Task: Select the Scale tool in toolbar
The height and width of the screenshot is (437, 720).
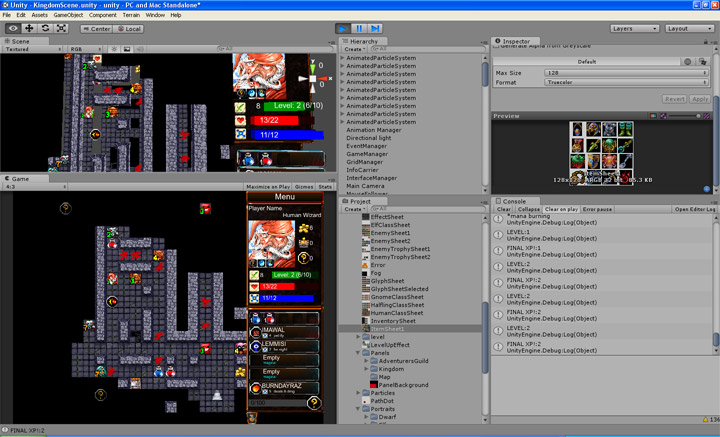Action: (x=61, y=28)
